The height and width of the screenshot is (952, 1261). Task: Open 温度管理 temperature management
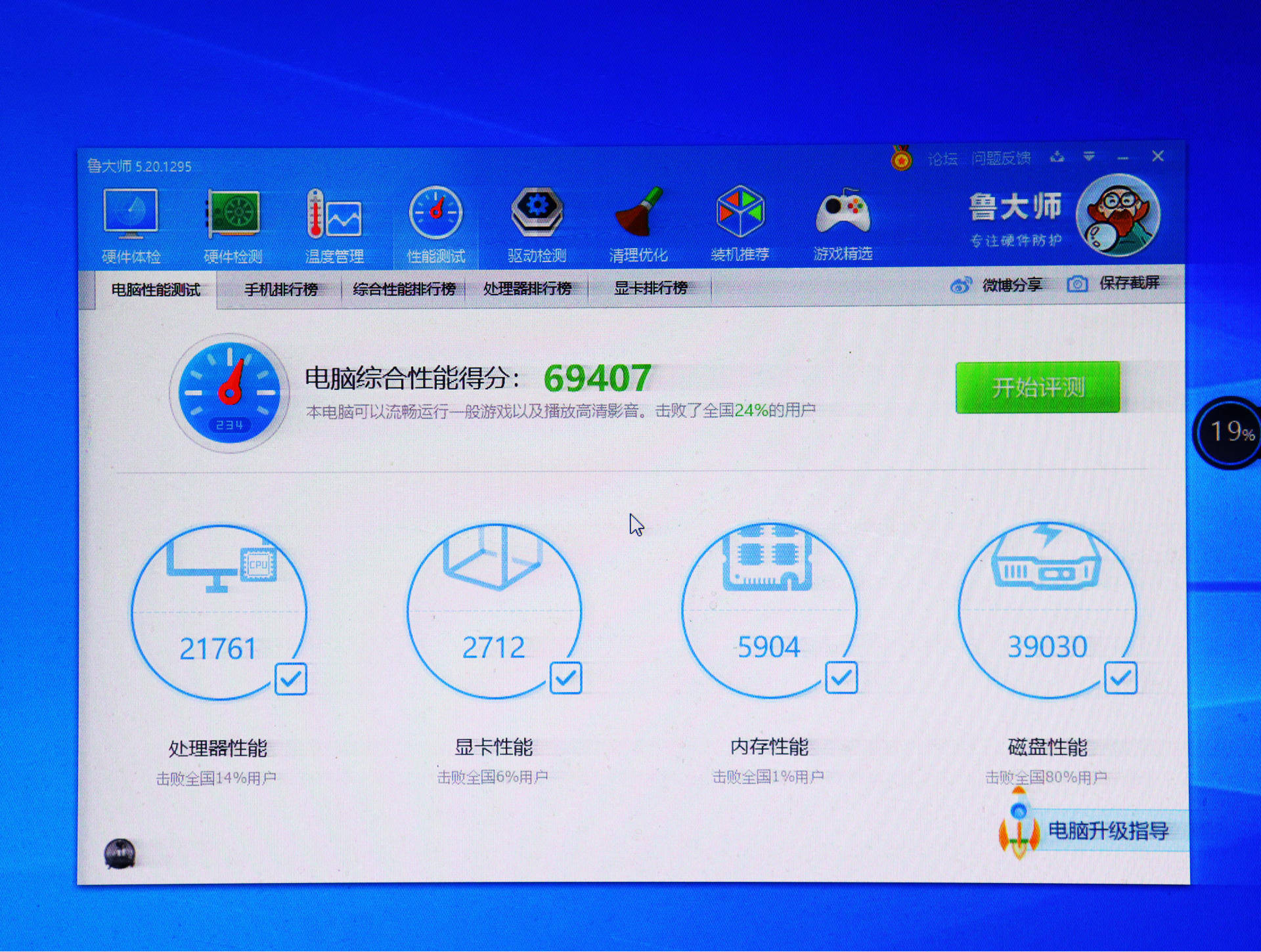(x=334, y=226)
